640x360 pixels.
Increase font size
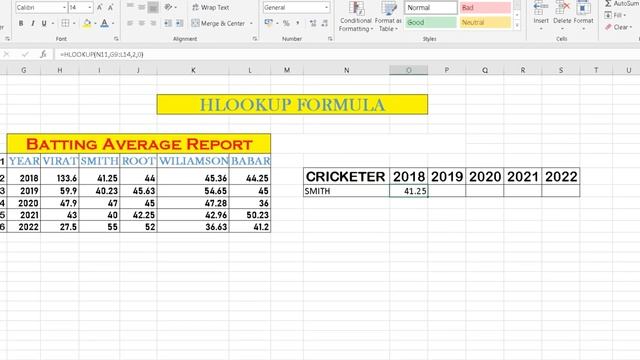click(x=99, y=7)
